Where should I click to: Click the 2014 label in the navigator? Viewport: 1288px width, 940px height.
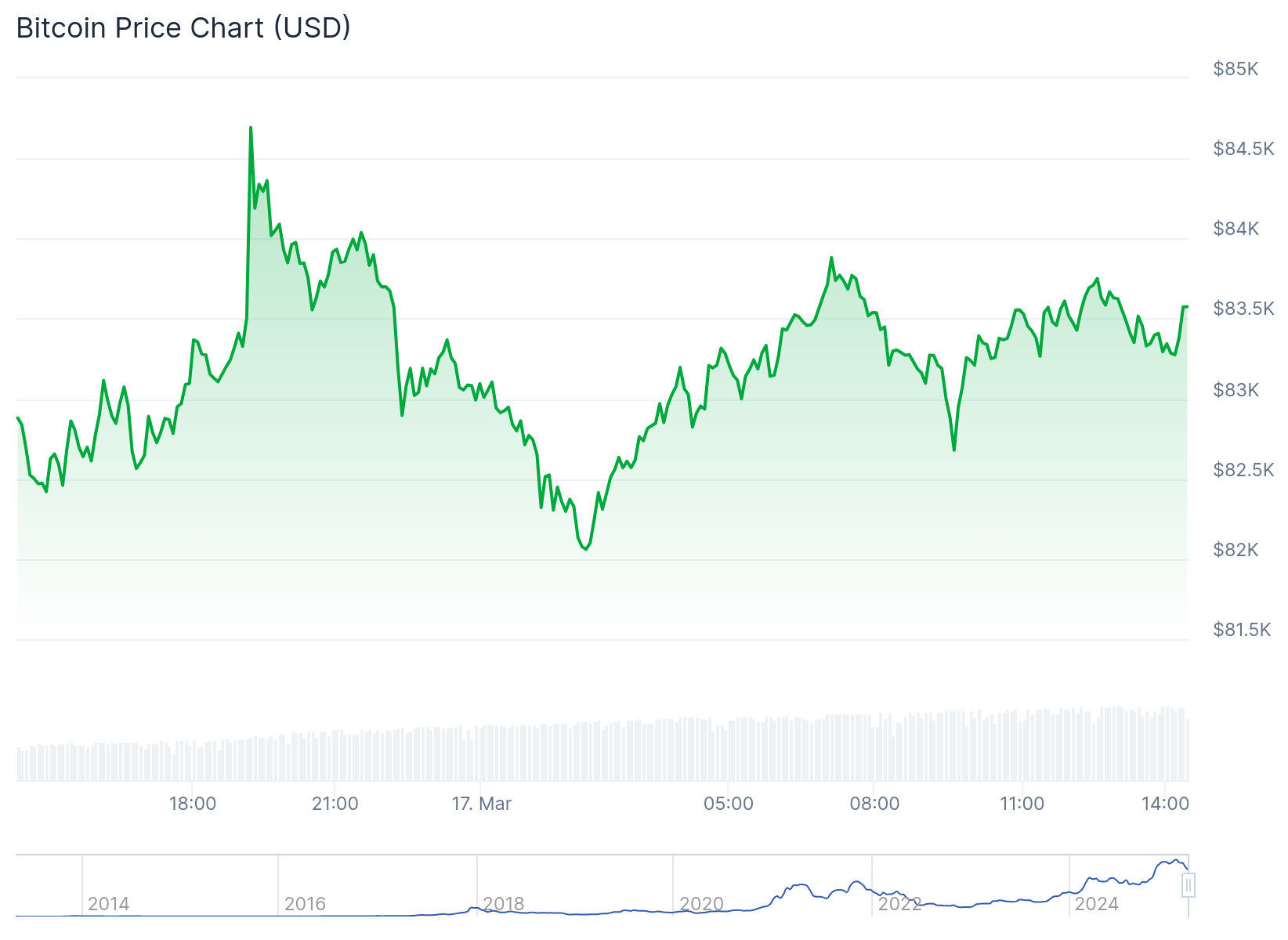tap(109, 904)
